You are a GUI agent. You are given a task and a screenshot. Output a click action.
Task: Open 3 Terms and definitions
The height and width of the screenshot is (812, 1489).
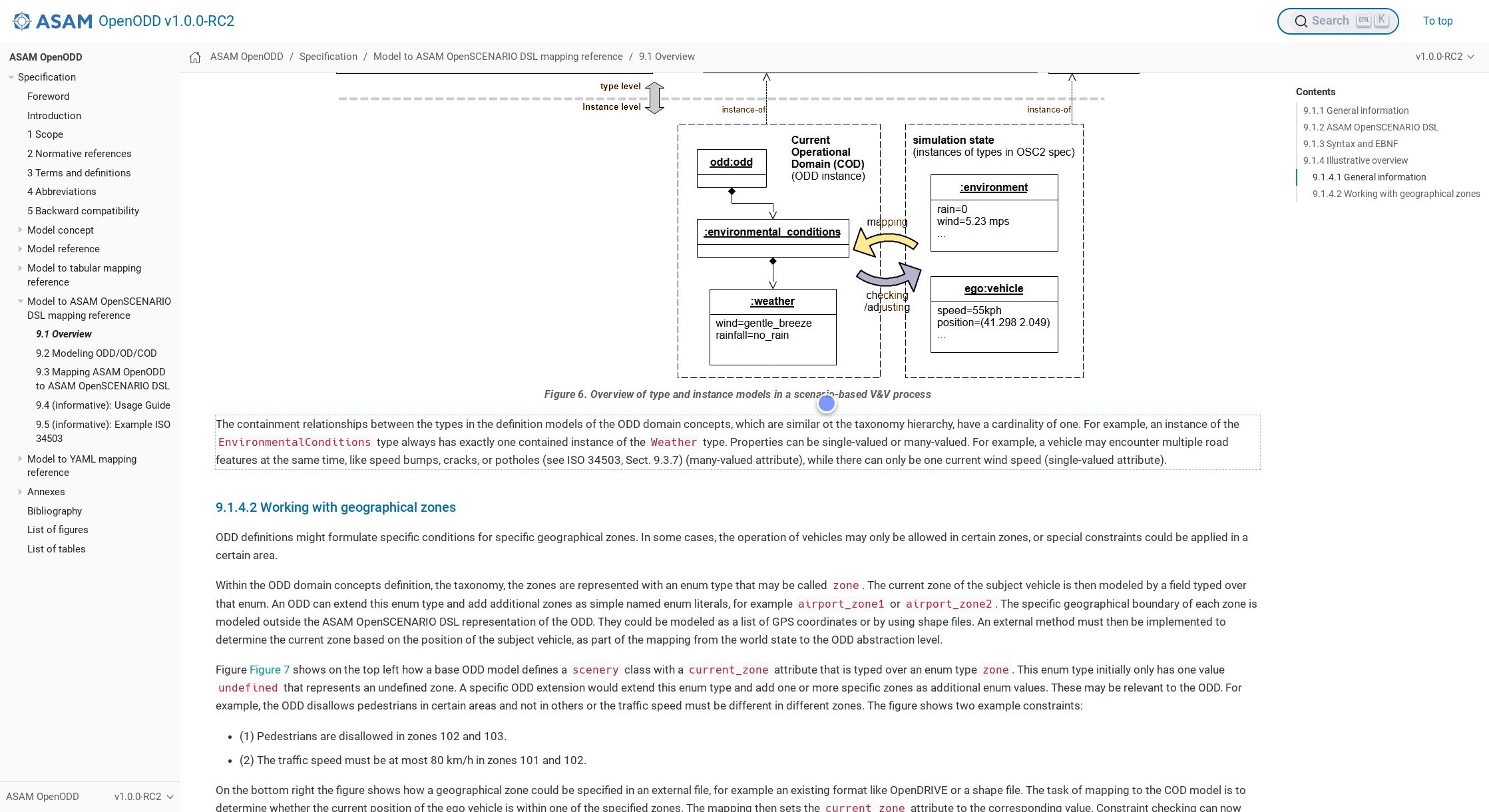coord(79,173)
